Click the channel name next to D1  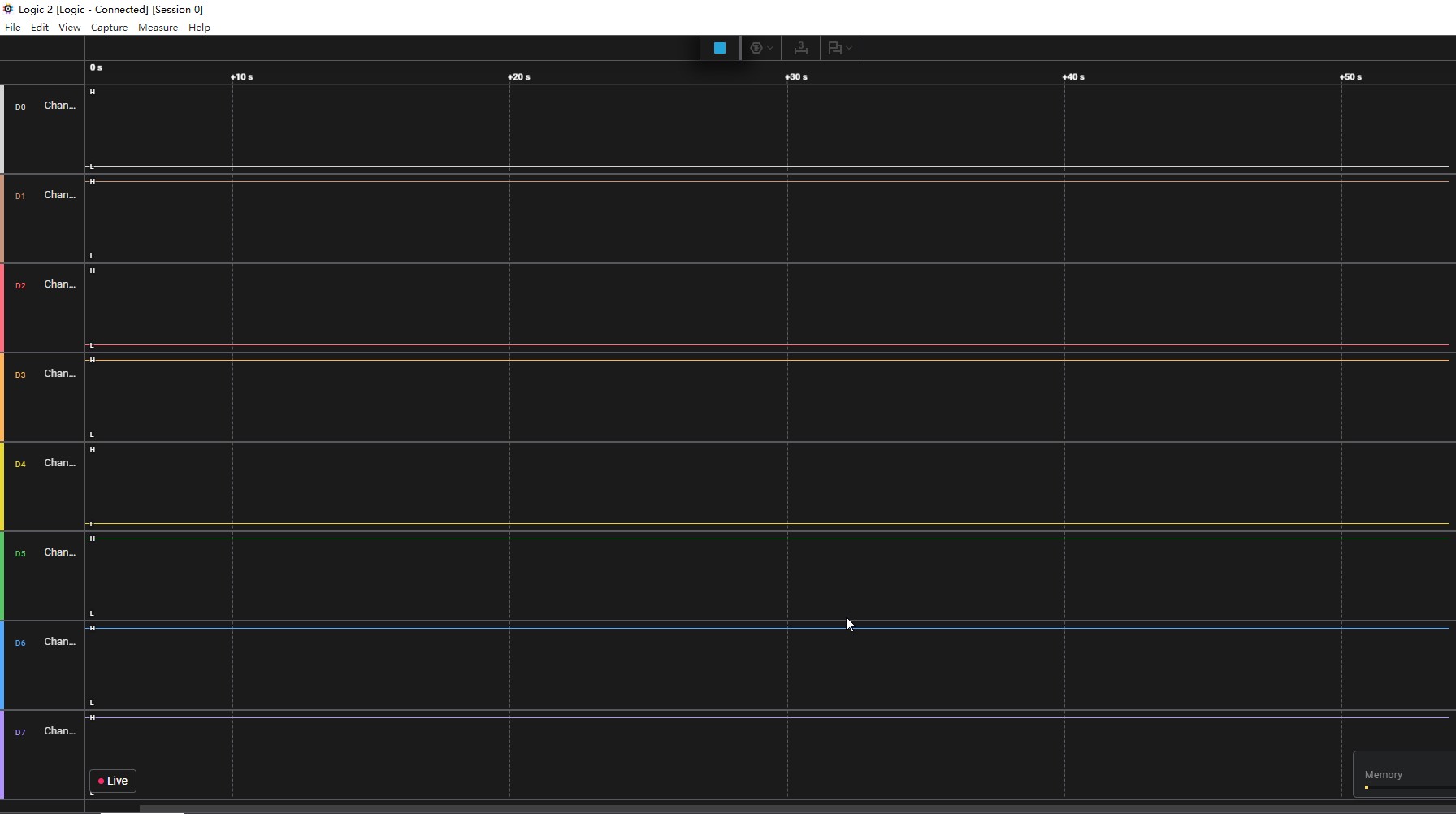[59, 195]
